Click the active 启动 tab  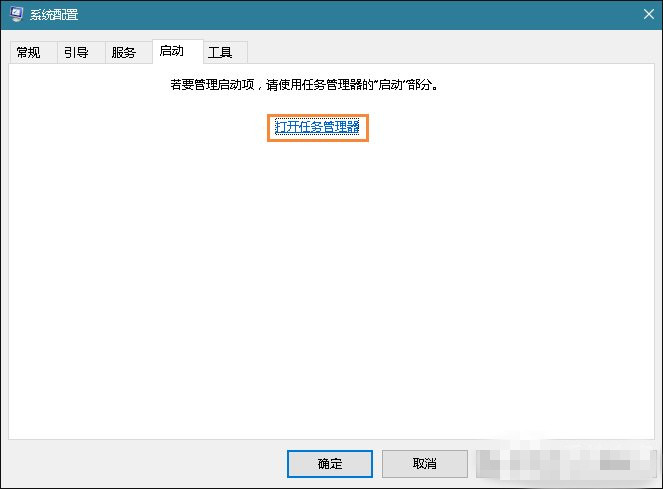(171, 52)
